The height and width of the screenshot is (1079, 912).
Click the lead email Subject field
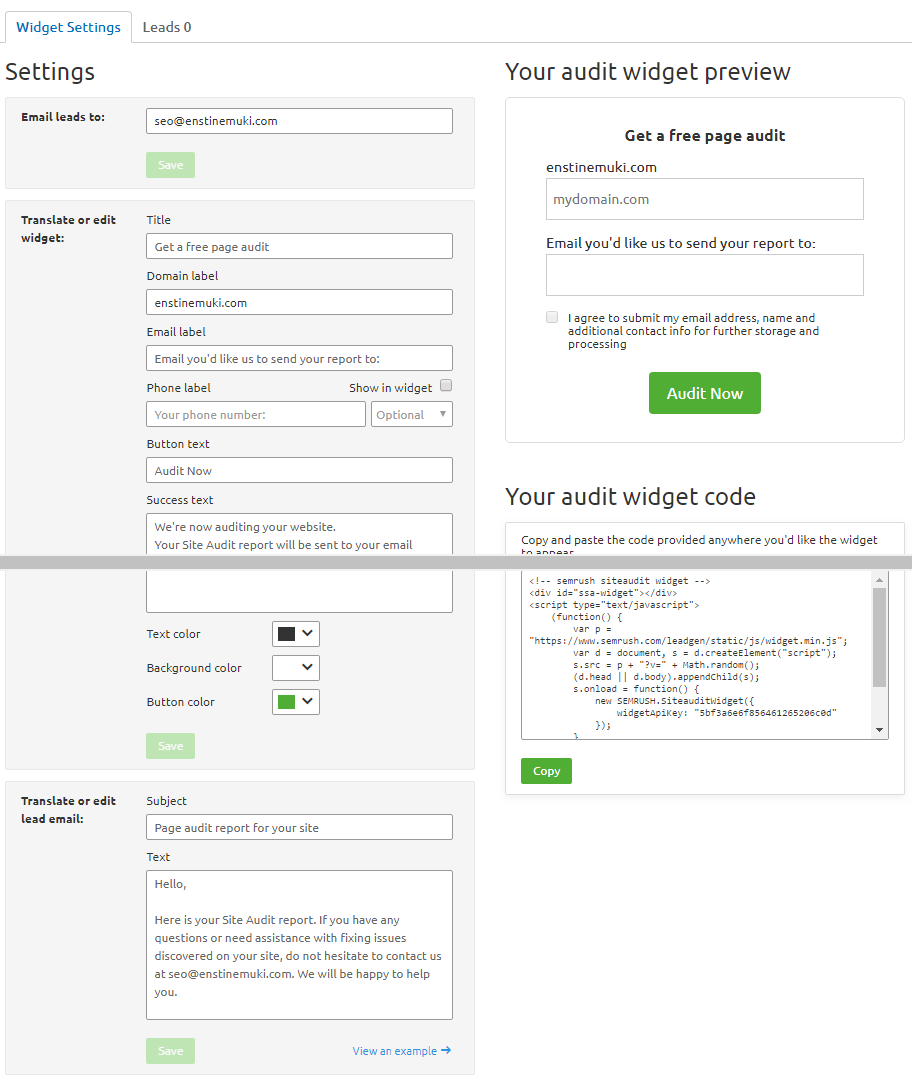pos(299,827)
